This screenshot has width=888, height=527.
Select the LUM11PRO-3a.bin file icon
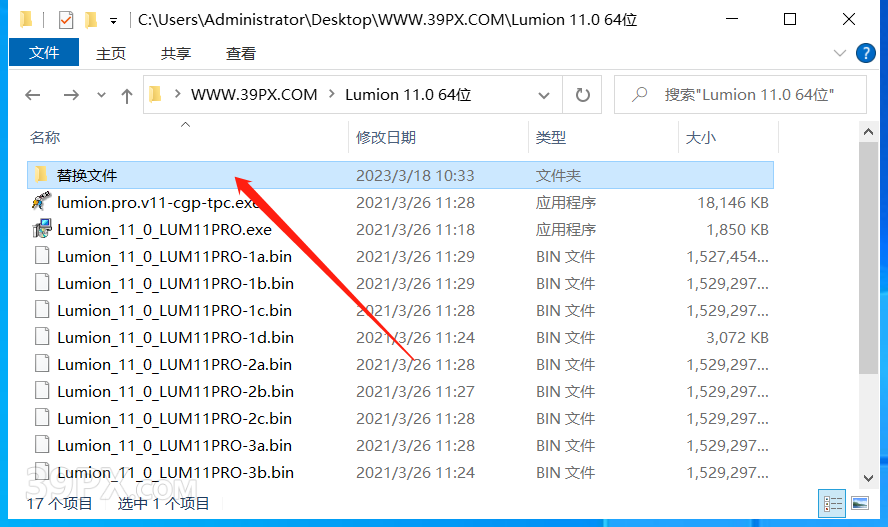pos(42,444)
